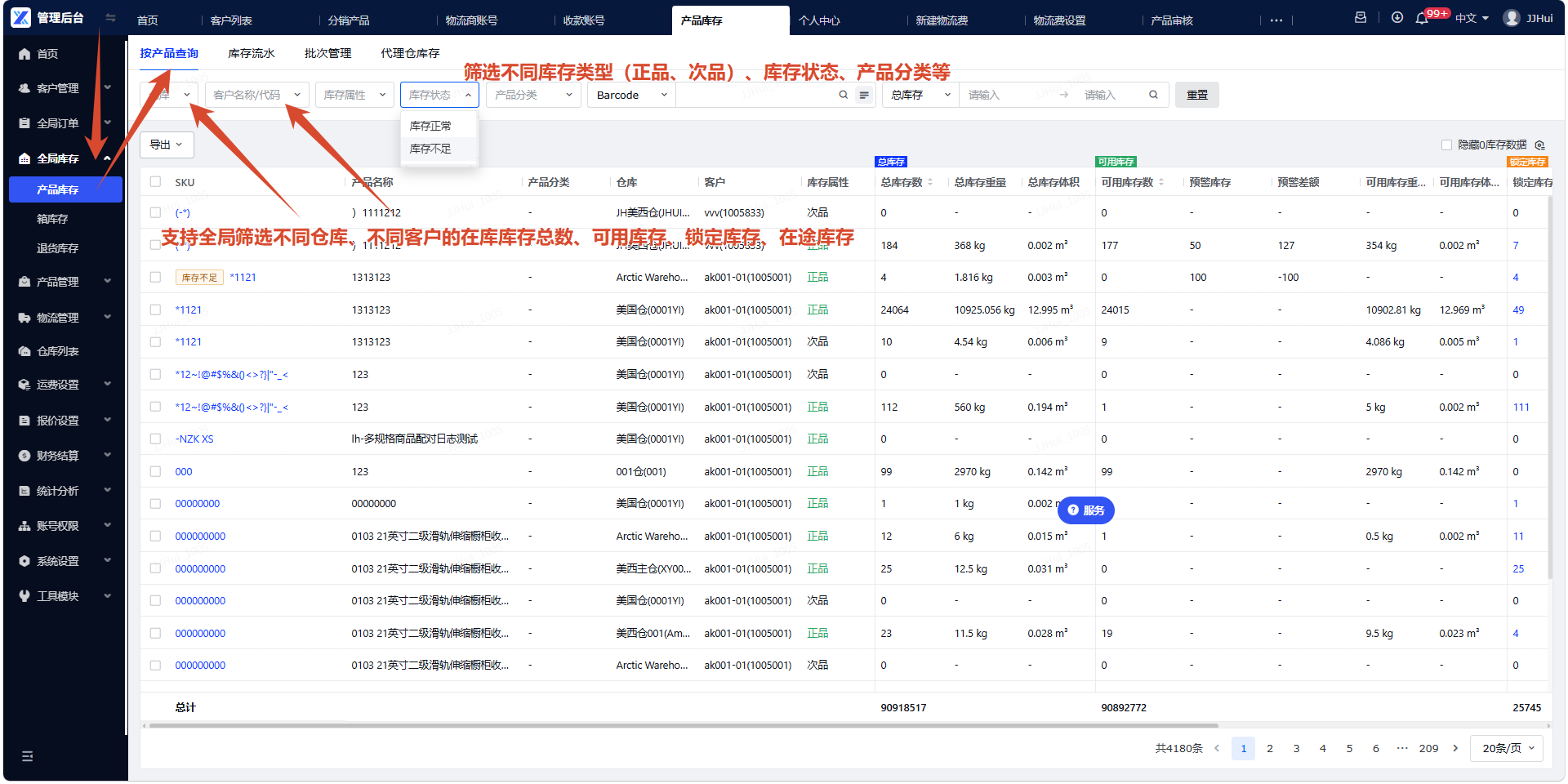Switch to the 代理仓库存 tab
The height and width of the screenshot is (784, 1568).
tap(410, 53)
